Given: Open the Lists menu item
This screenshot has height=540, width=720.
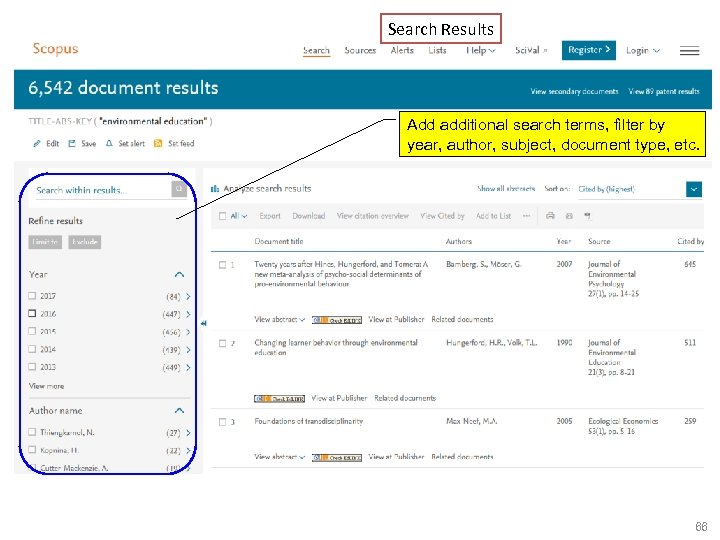Looking at the screenshot, I should pos(437,51).
